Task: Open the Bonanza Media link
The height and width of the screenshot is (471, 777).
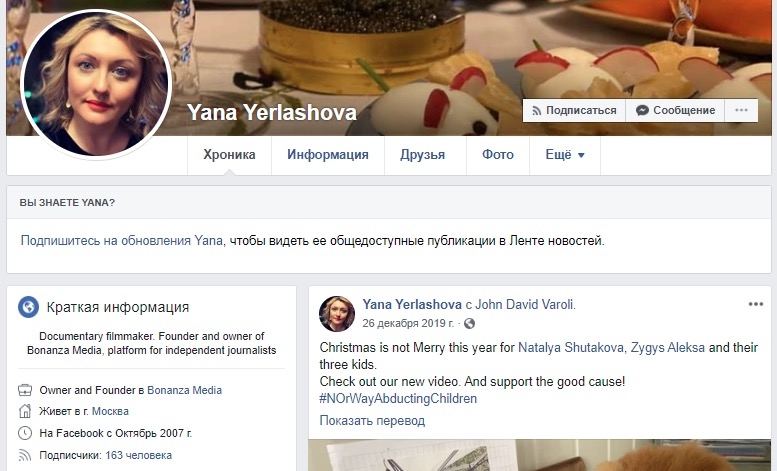Action: (x=184, y=390)
